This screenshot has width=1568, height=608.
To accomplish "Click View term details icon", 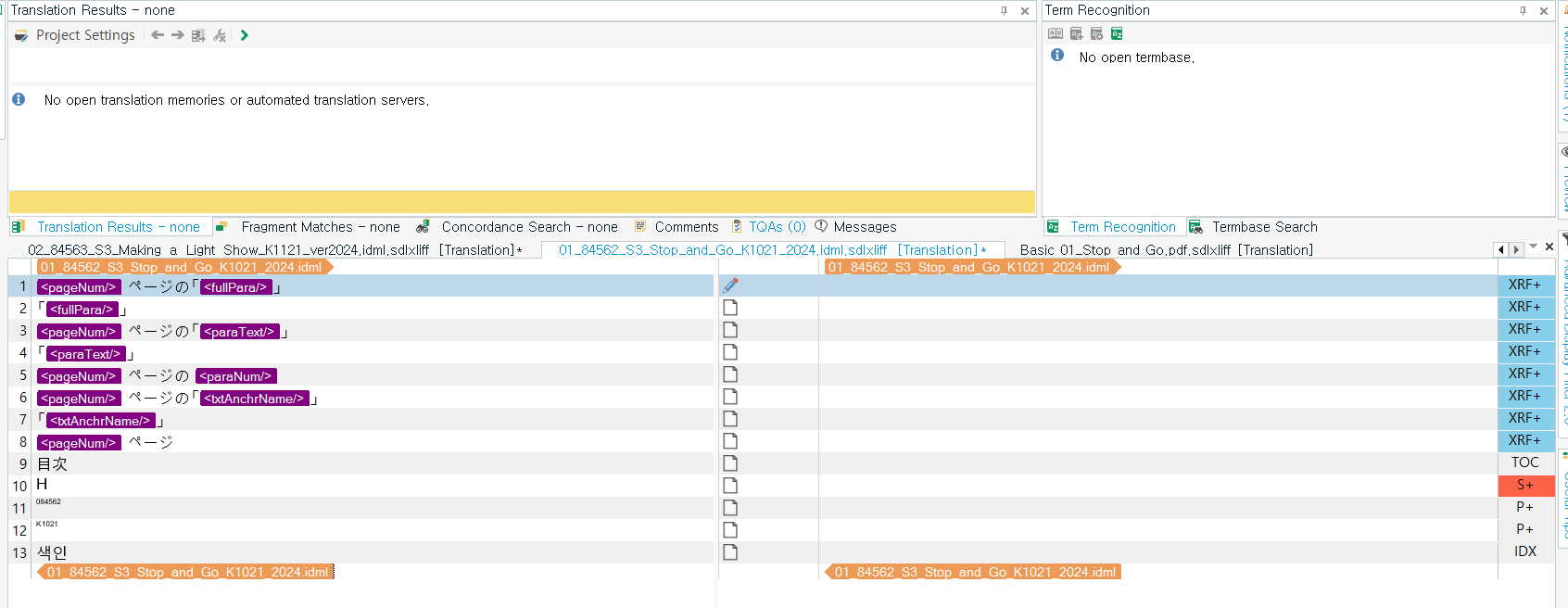I will pos(1056,33).
